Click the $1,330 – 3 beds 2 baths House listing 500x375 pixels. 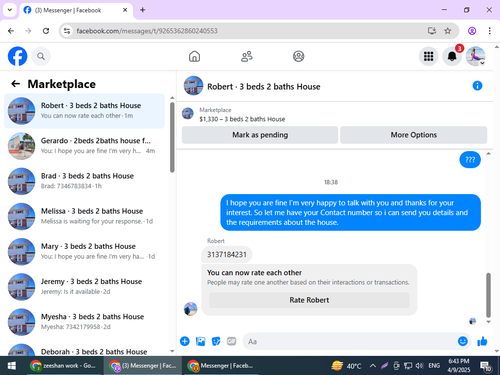[242, 119]
